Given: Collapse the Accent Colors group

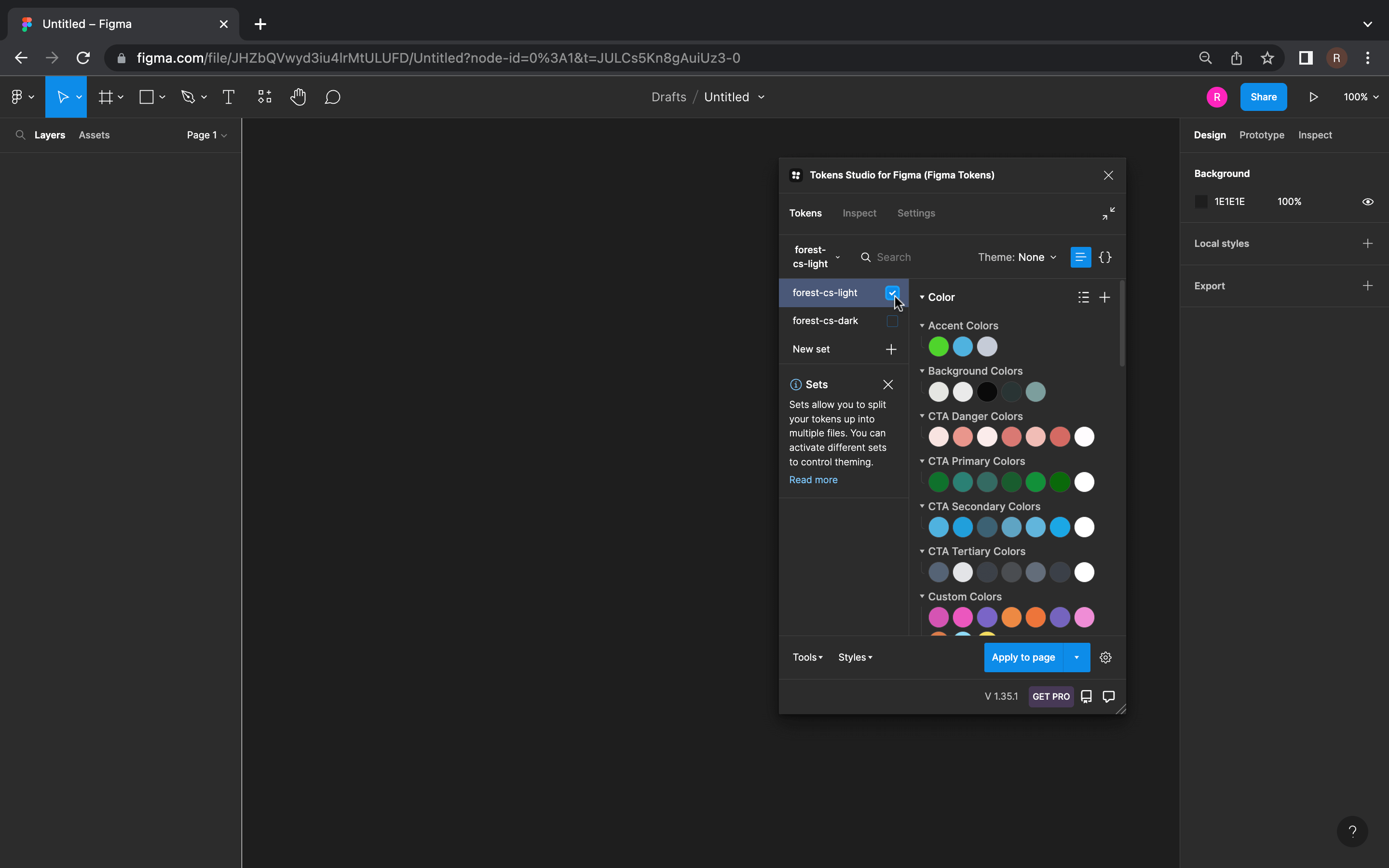Looking at the screenshot, I should click(922, 325).
